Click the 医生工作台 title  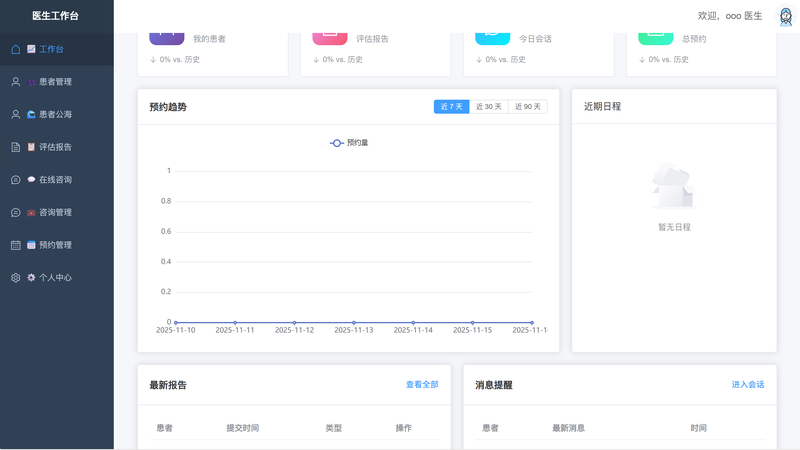point(56,16)
